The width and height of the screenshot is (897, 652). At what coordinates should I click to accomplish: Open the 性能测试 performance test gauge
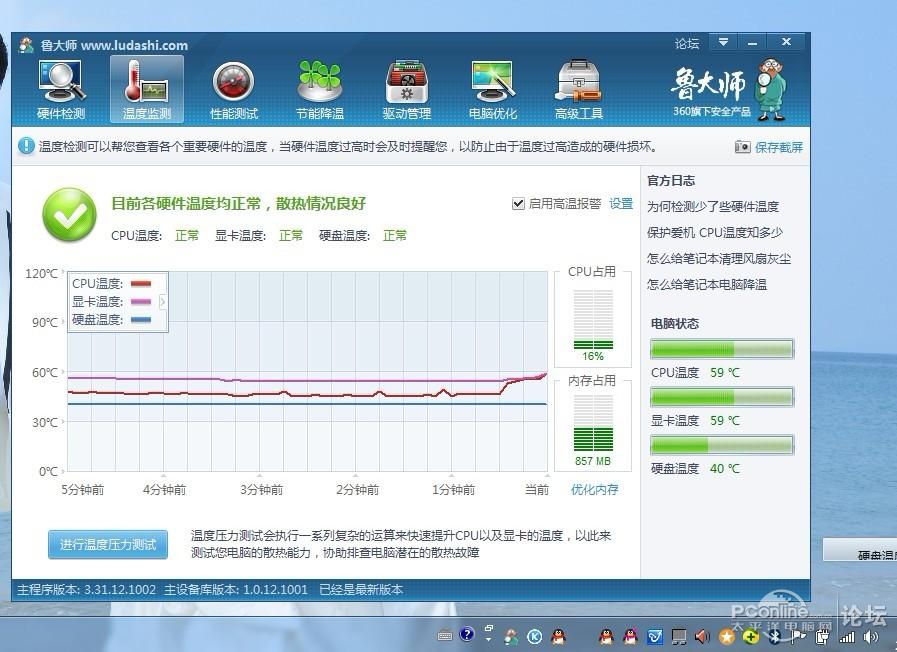(233, 90)
